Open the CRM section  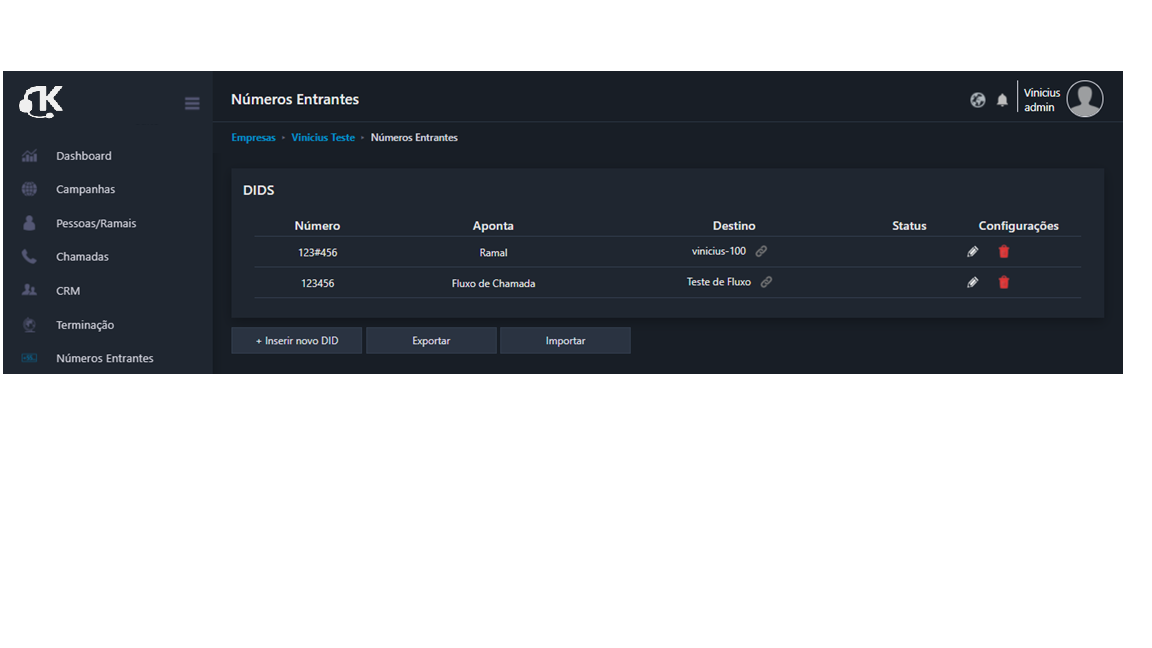click(x=68, y=291)
